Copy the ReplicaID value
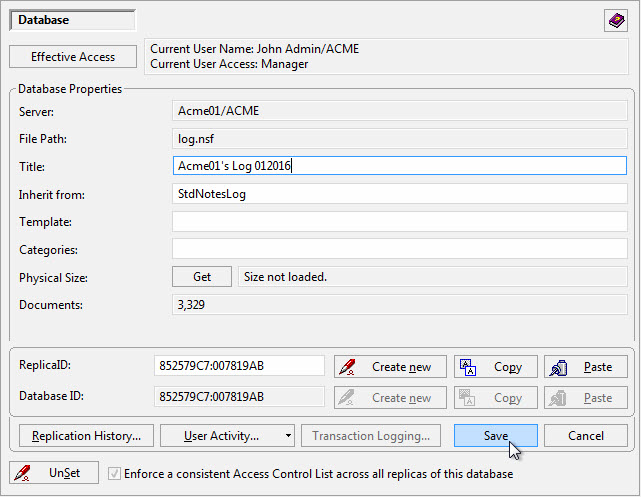Viewport: 641px width, 497px height. tap(495, 367)
